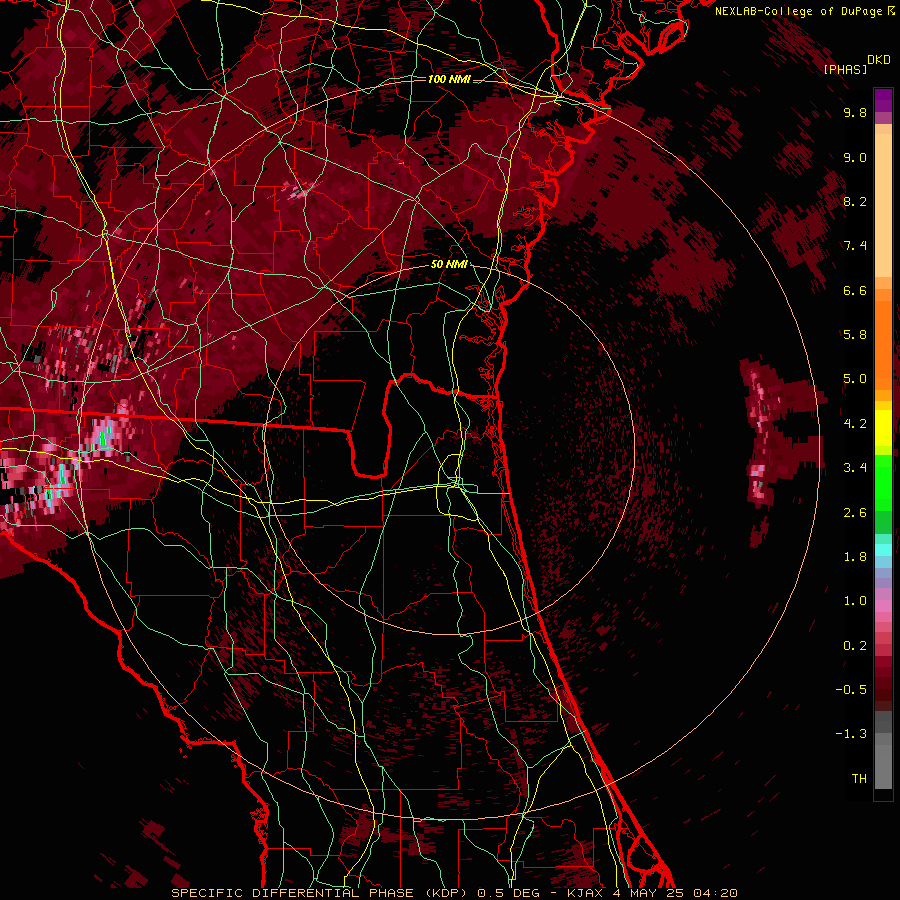Screen dimensions: 900x900
Task: Click the 3.4 value on the scale
Action: [855, 468]
